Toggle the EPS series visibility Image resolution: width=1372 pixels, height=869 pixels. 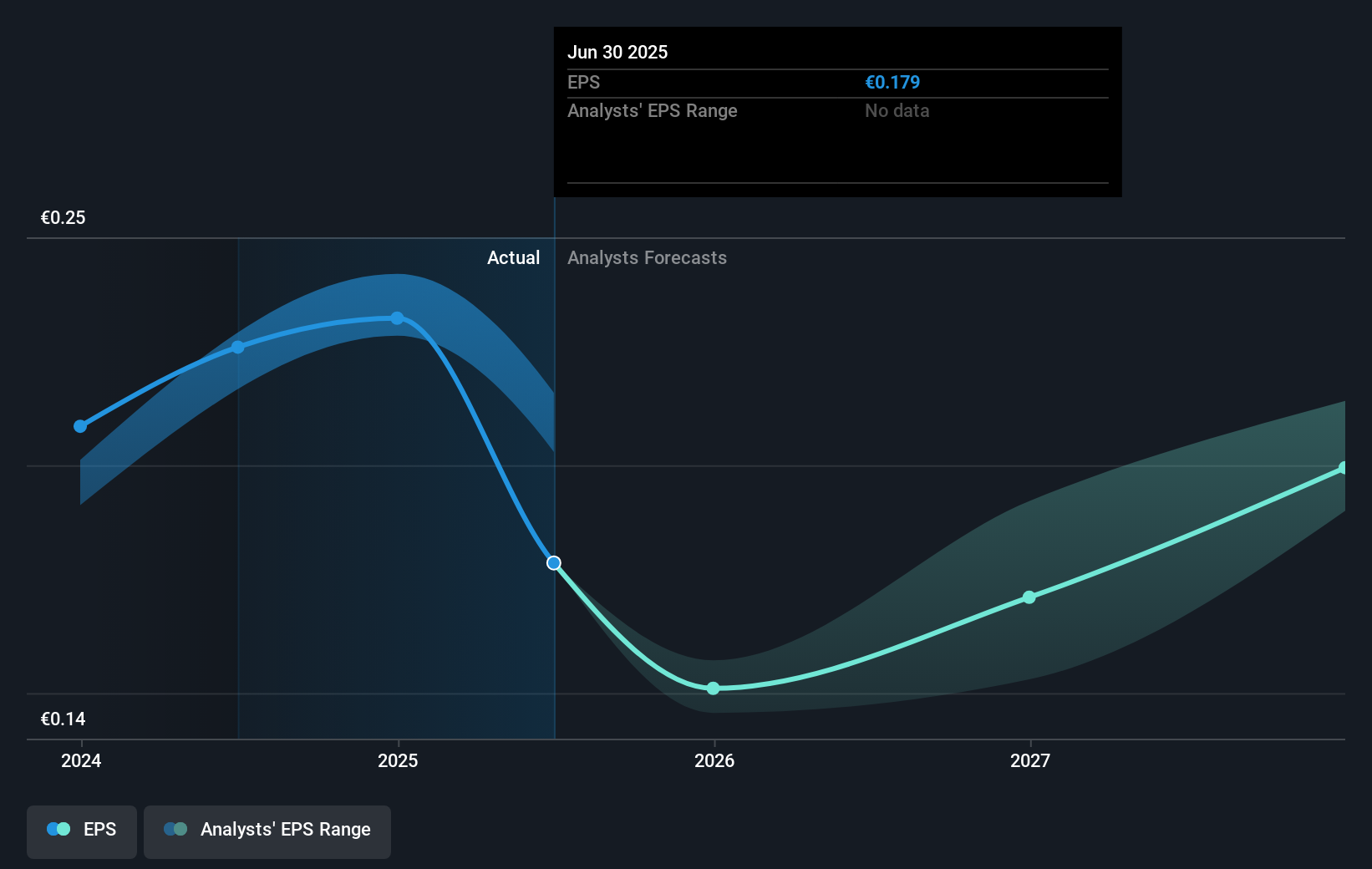[81, 831]
